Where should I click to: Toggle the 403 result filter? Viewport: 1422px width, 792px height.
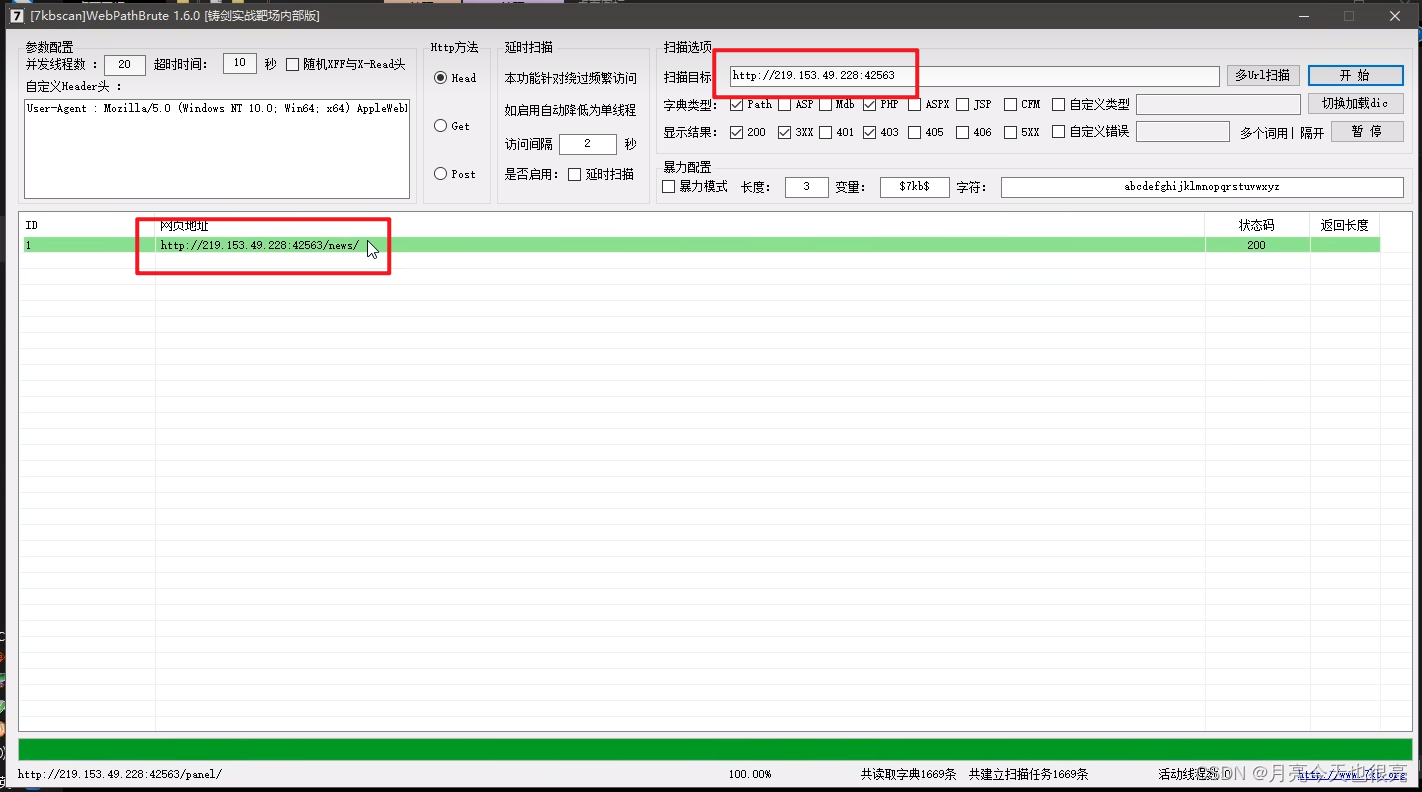point(870,132)
